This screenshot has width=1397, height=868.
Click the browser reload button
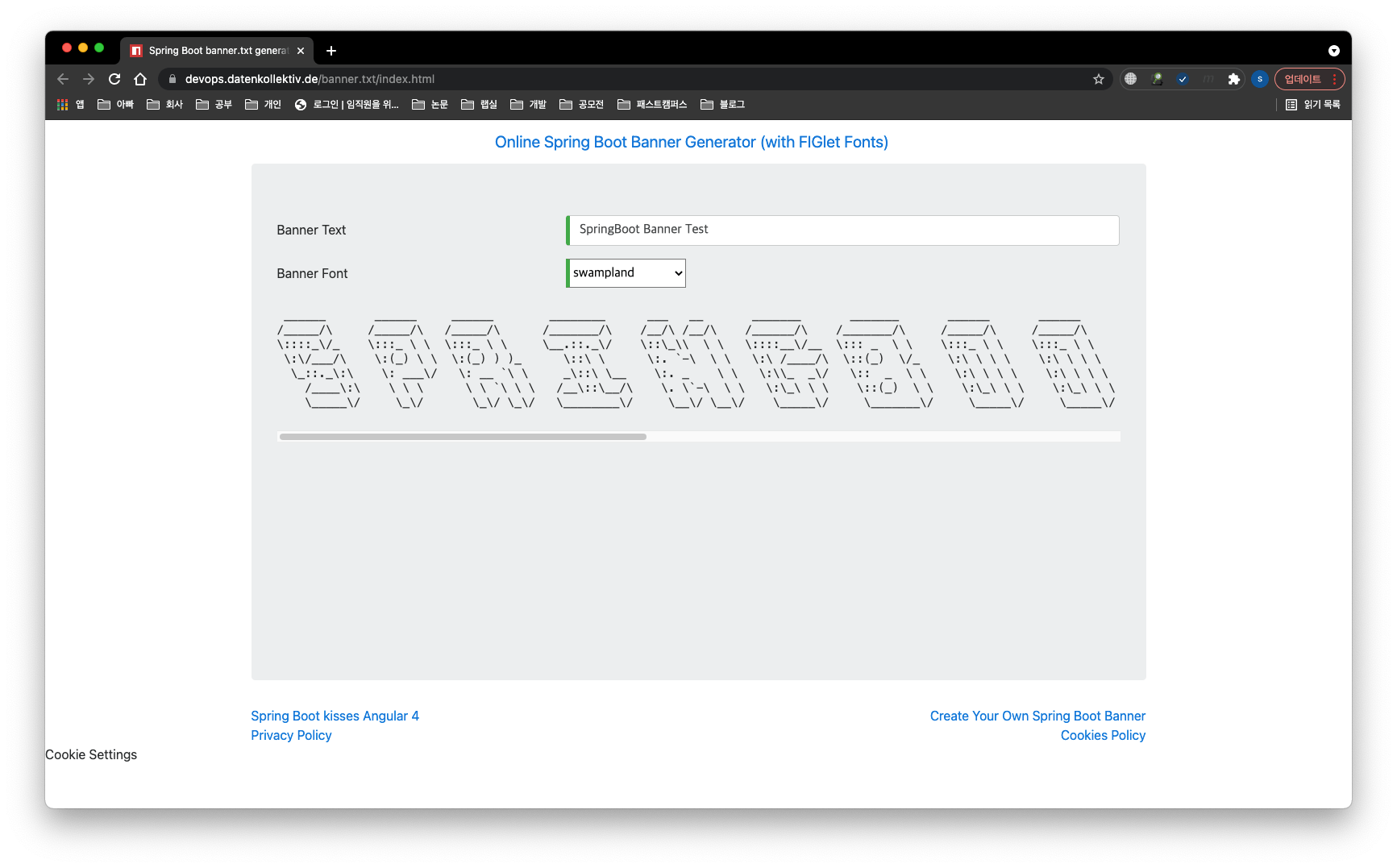114,78
